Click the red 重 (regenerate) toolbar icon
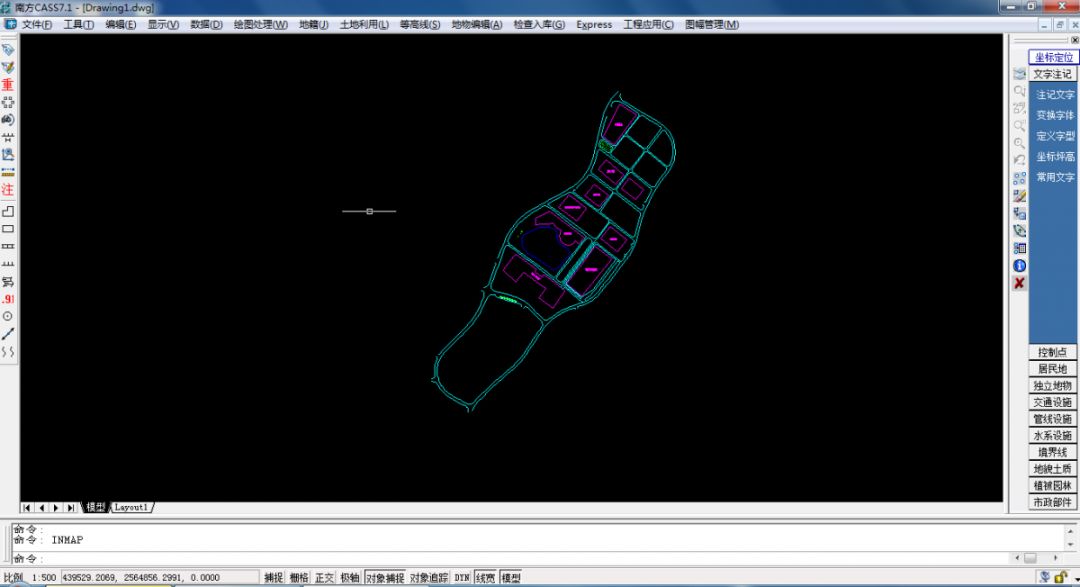 (8, 85)
